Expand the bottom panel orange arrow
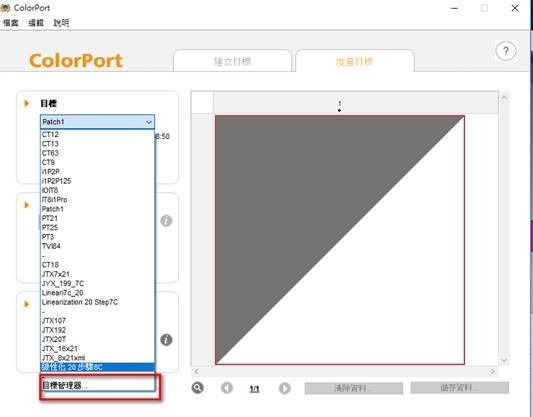 27,304
